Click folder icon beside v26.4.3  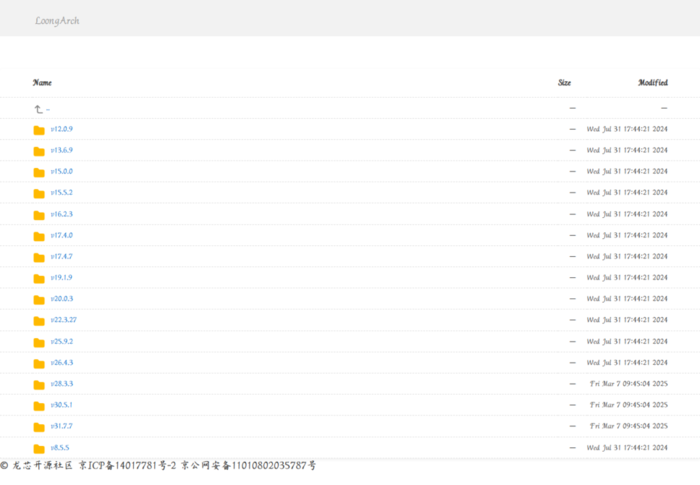(39, 364)
